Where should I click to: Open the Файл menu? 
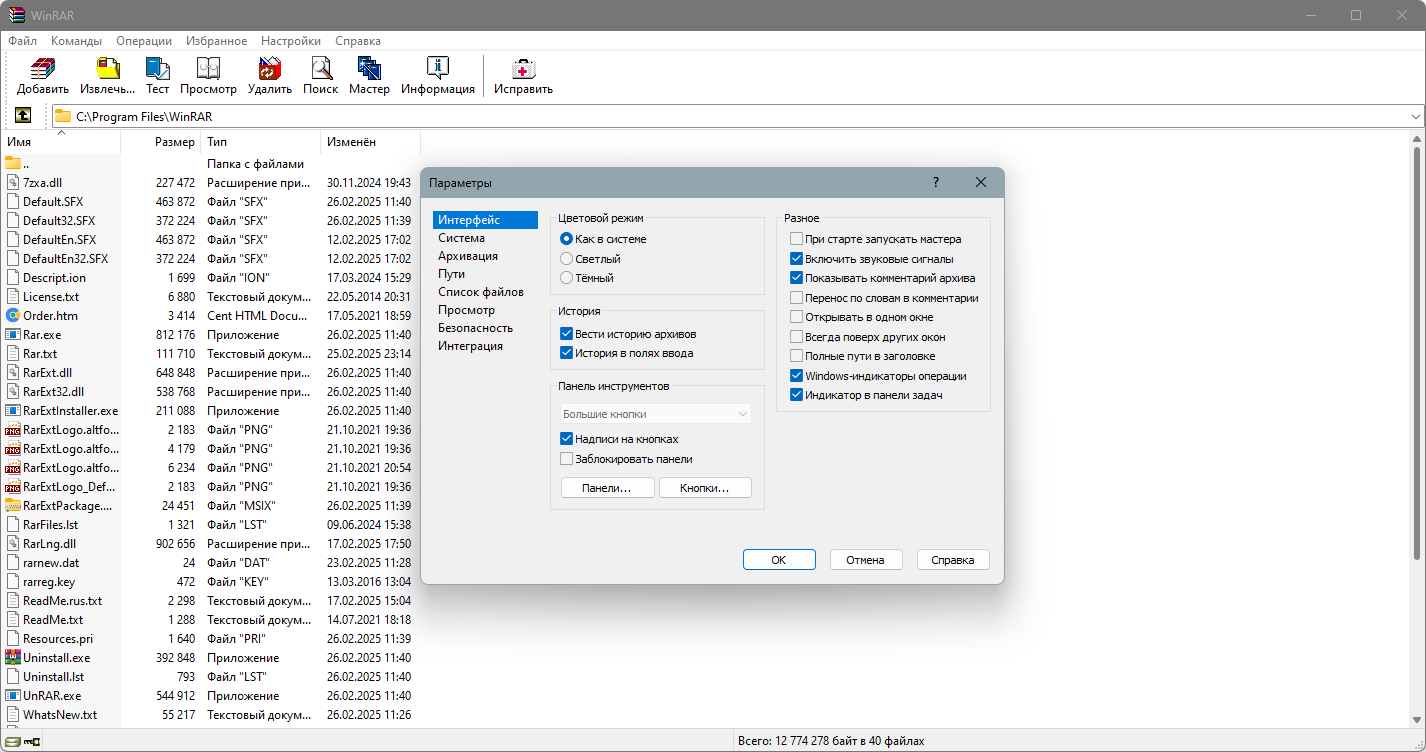pos(22,41)
